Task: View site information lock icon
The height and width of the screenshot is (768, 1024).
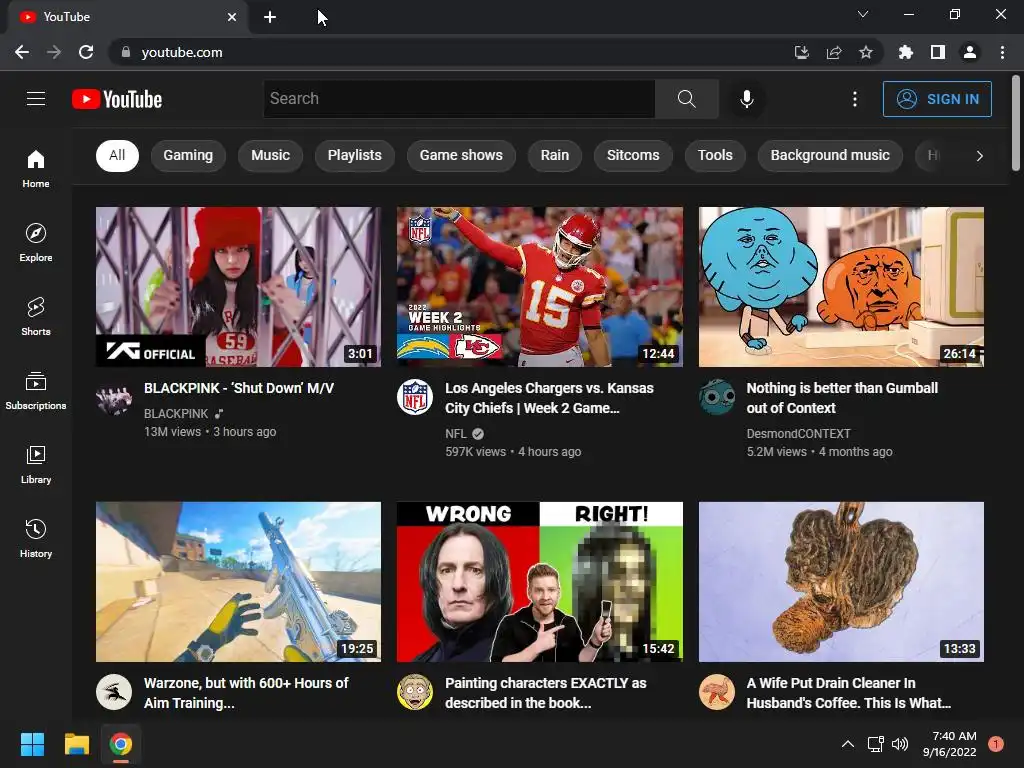Action: pos(125,52)
